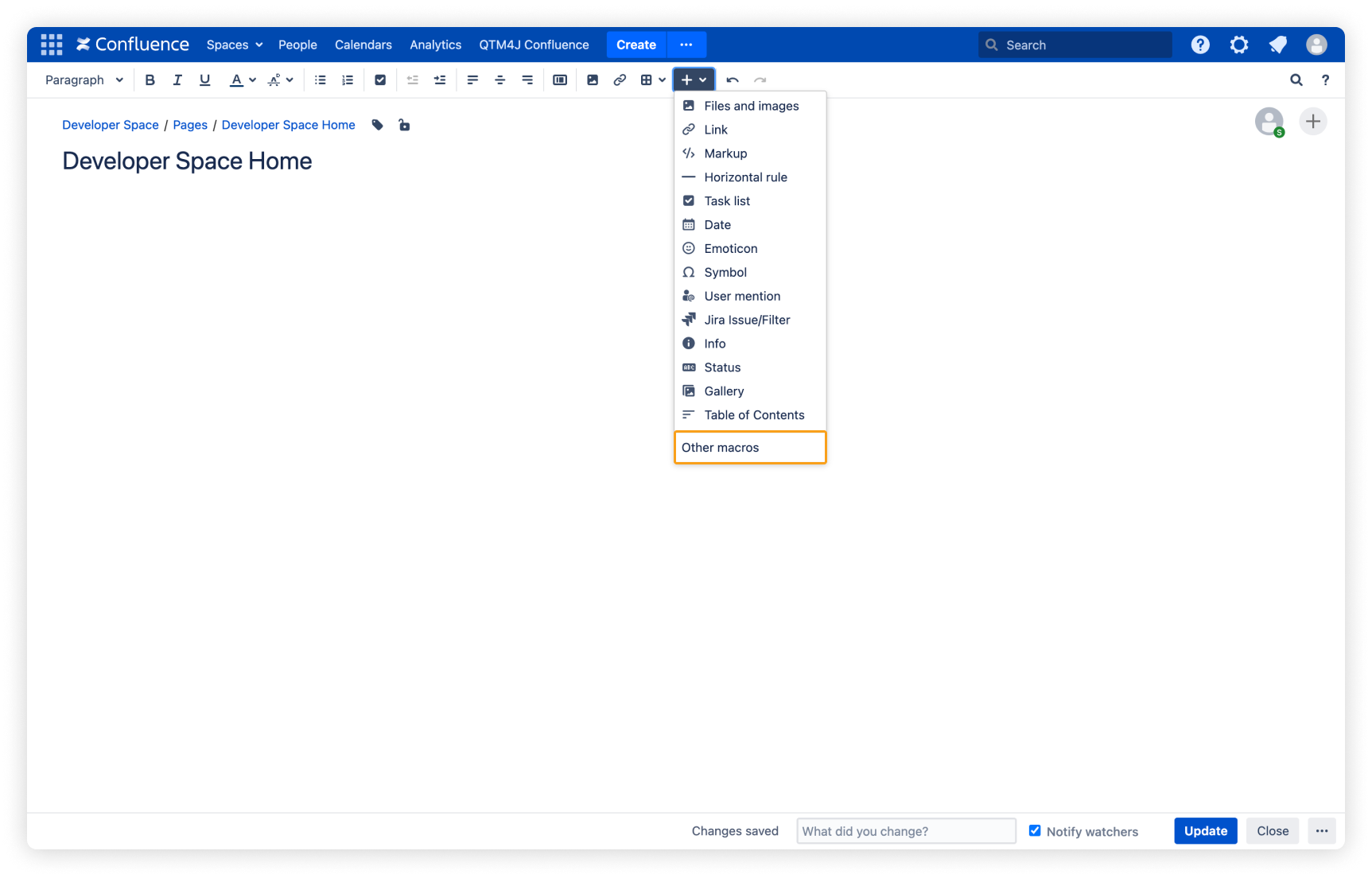Open the settings gear menu
Screen dimensions: 1372x878
[1239, 45]
